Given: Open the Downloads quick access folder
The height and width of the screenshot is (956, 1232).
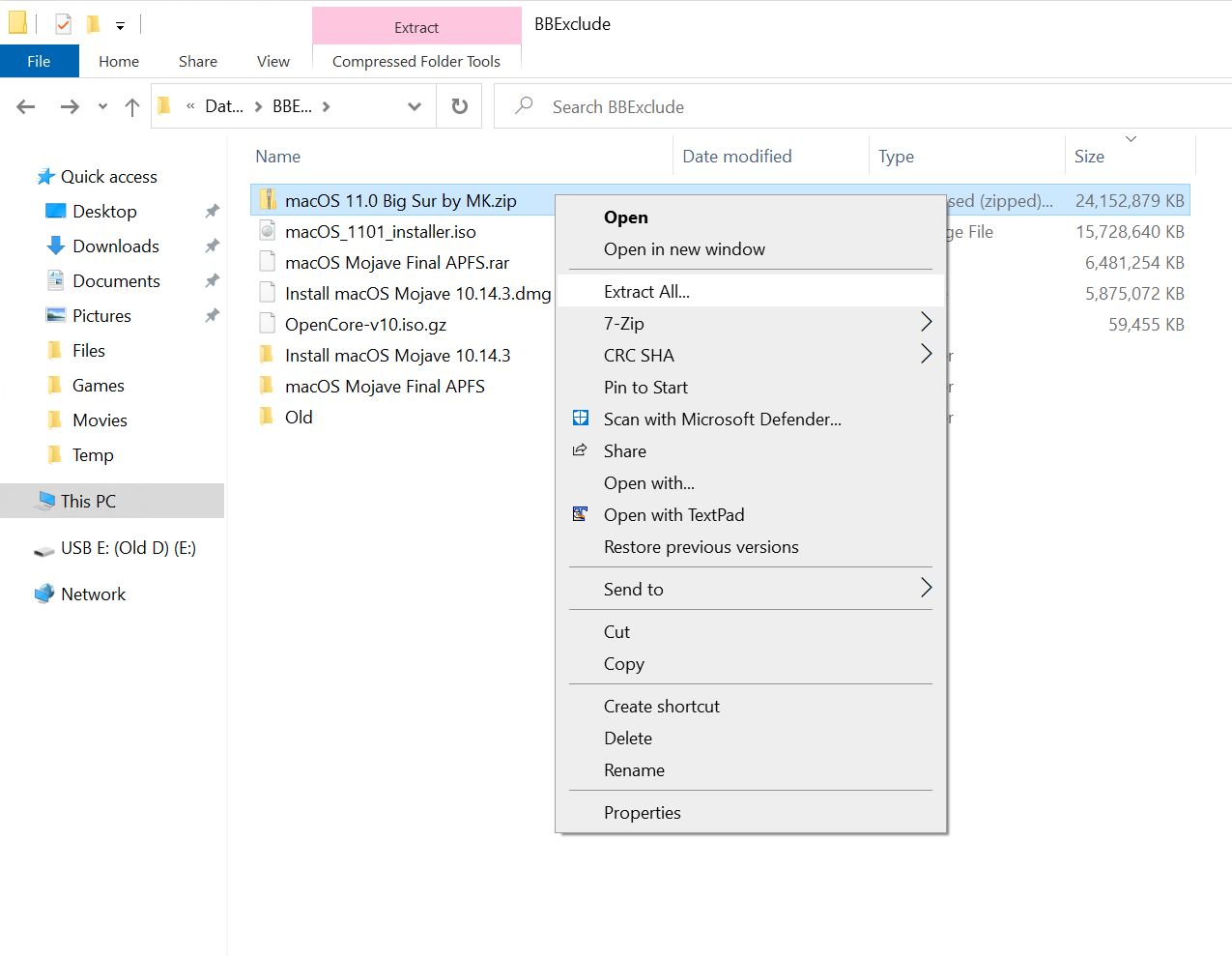Looking at the screenshot, I should (x=115, y=246).
